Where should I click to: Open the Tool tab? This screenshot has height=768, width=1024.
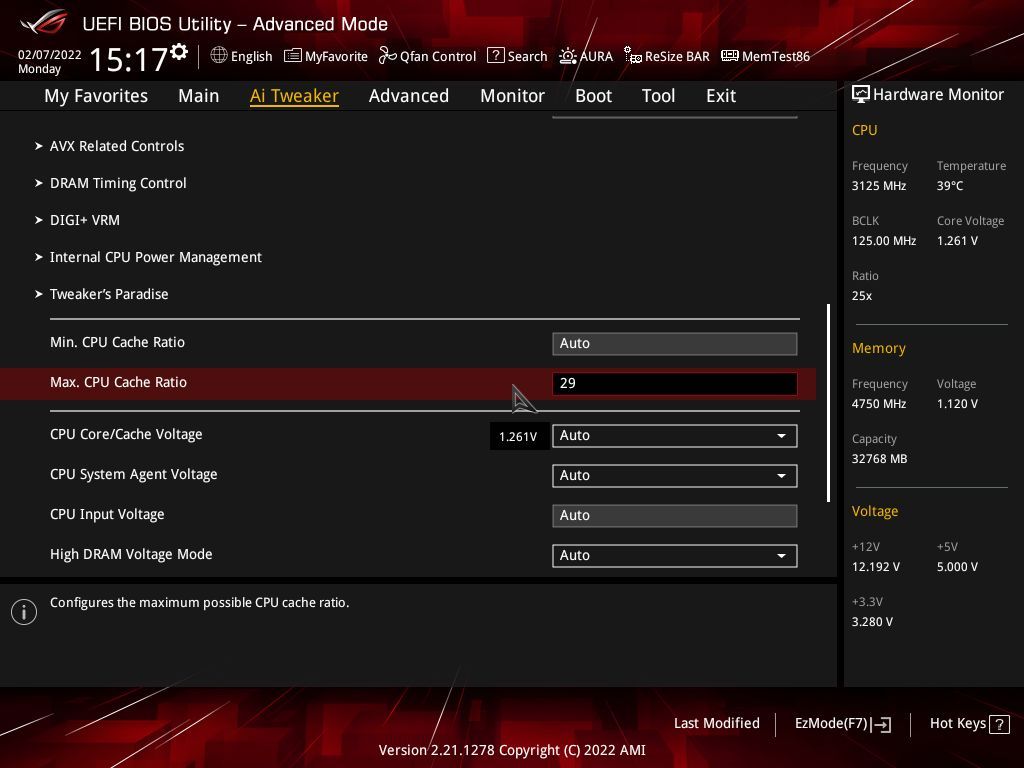(658, 96)
